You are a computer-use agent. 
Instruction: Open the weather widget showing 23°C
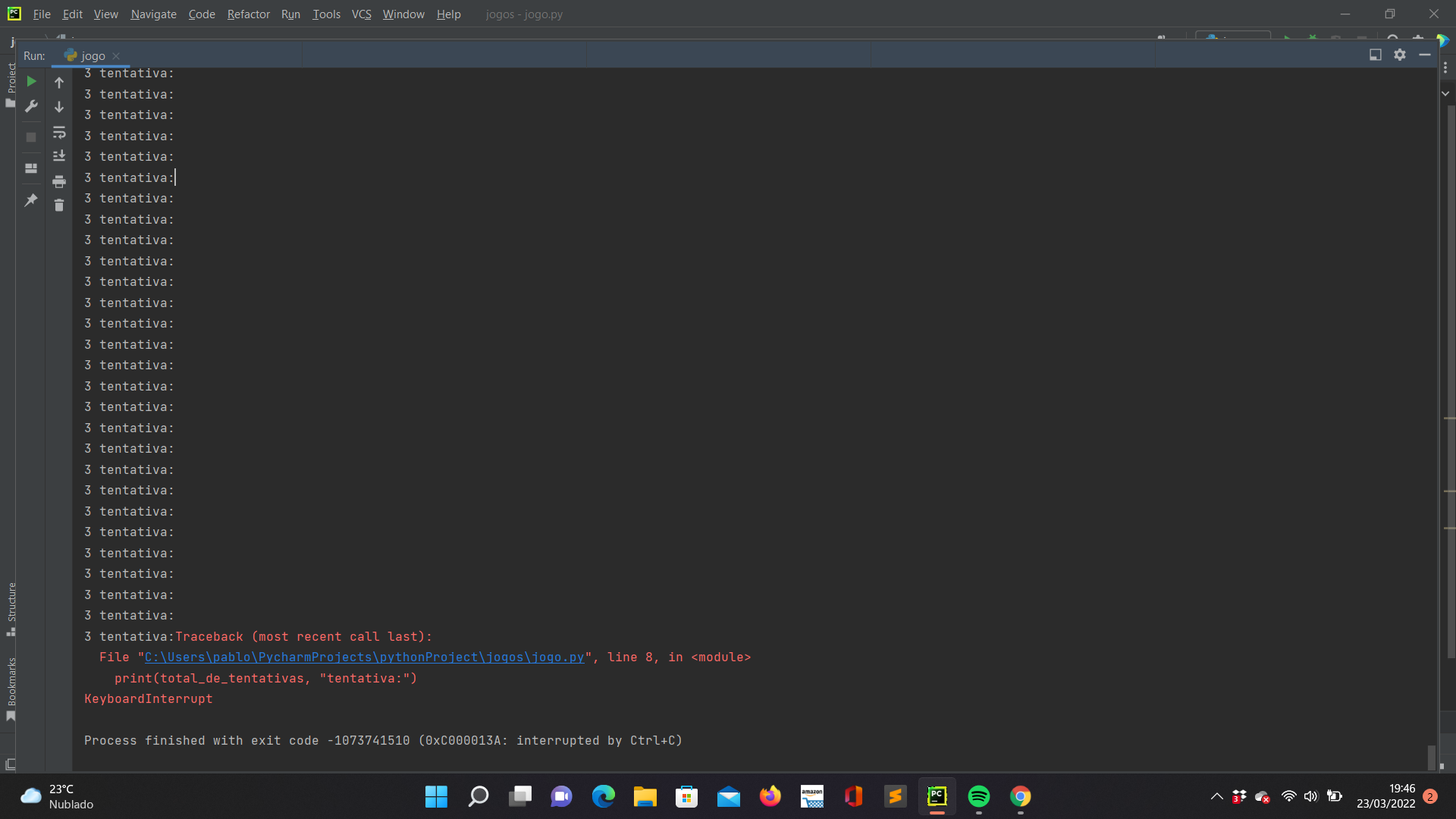[58, 796]
